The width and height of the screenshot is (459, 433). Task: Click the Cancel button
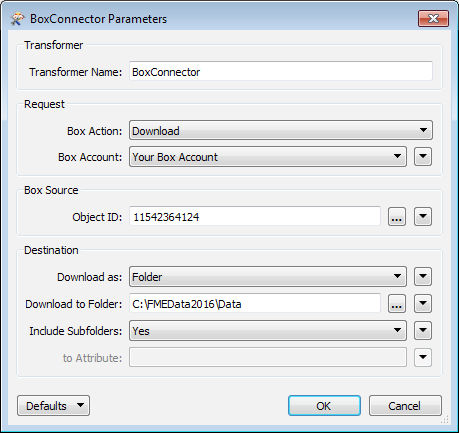405,406
